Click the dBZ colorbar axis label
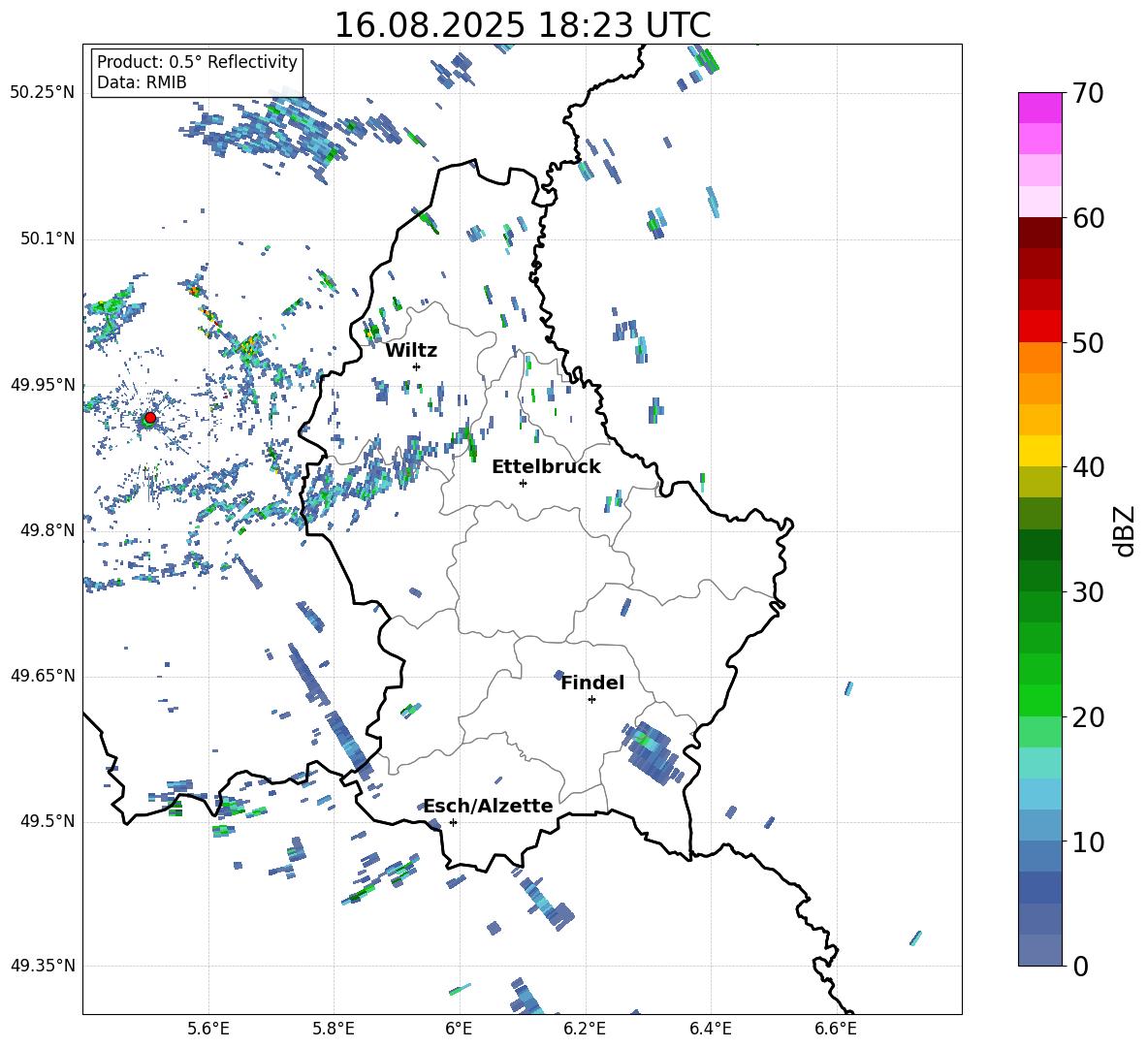Image resolution: width=1148 pixels, height=1048 pixels. point(1126,530)
